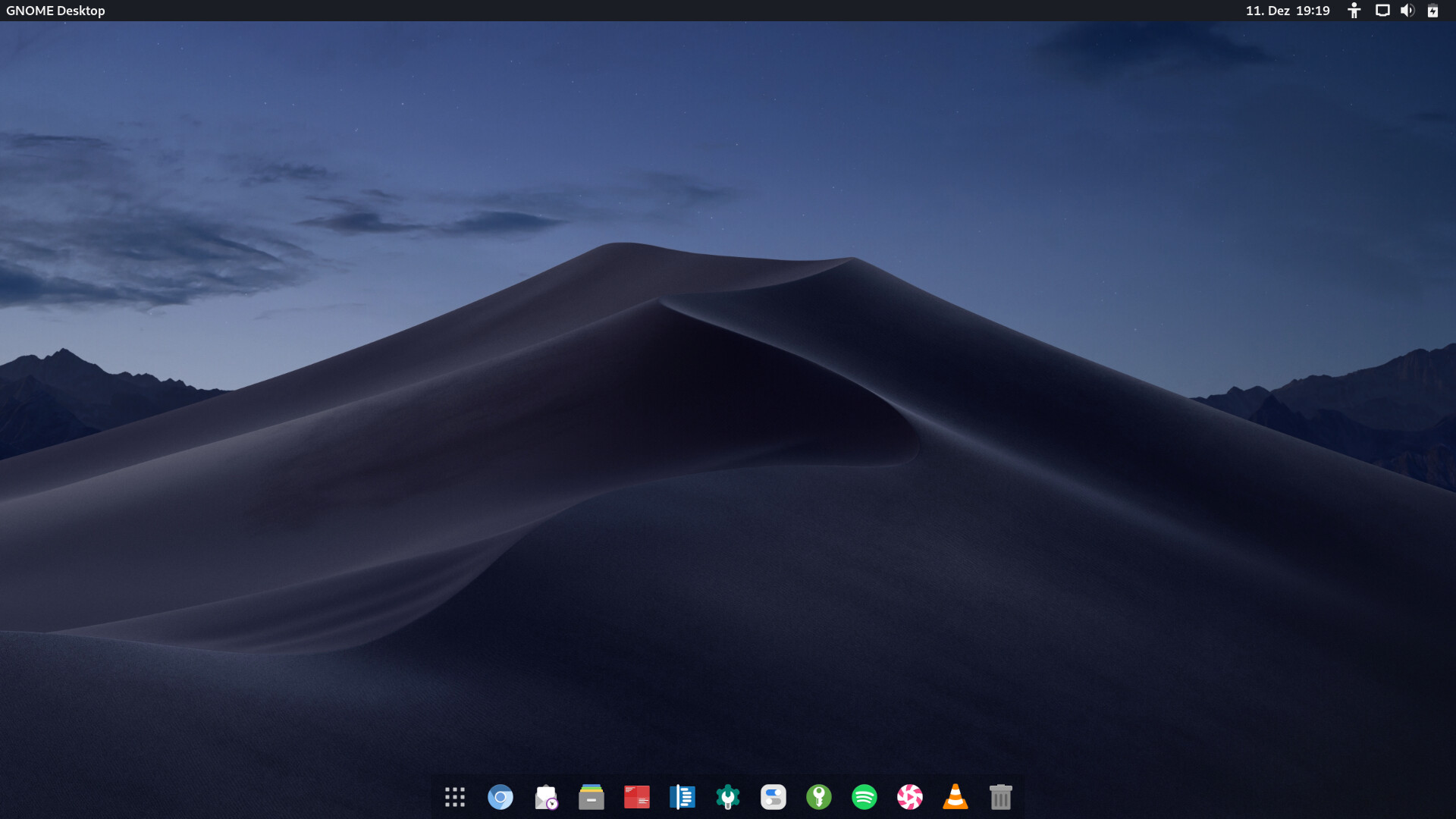Launch the red terminal app icon
The width and height of the screenshot is (1456, 819).
click(x=637, y=797)
